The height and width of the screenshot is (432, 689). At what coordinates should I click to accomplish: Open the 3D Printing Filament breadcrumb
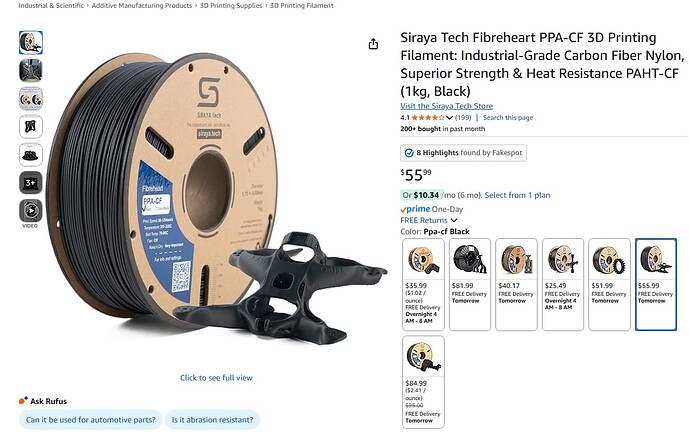click(x=301, y=6)
